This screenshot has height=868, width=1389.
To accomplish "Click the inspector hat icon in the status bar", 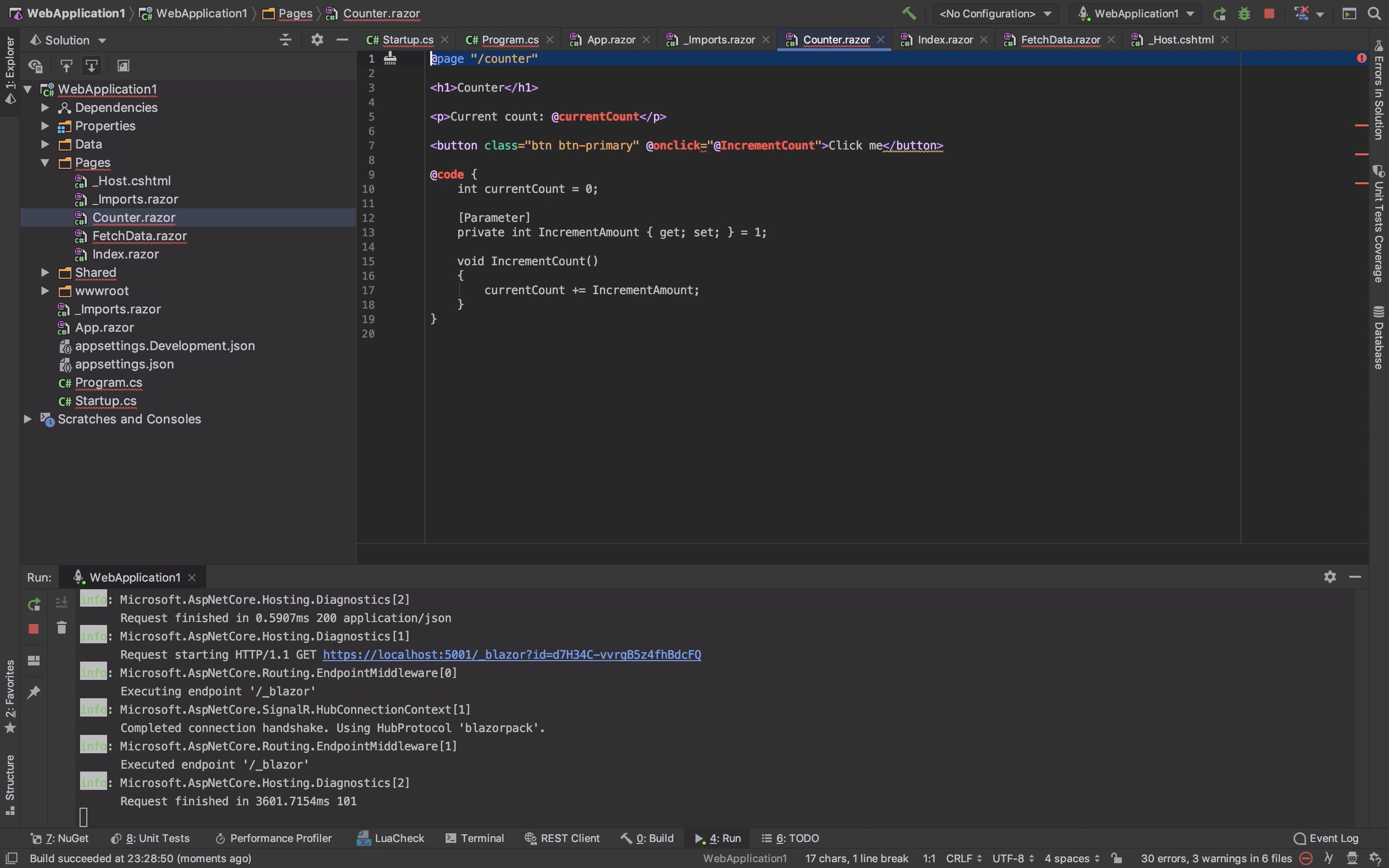I will click(1352, 858).
